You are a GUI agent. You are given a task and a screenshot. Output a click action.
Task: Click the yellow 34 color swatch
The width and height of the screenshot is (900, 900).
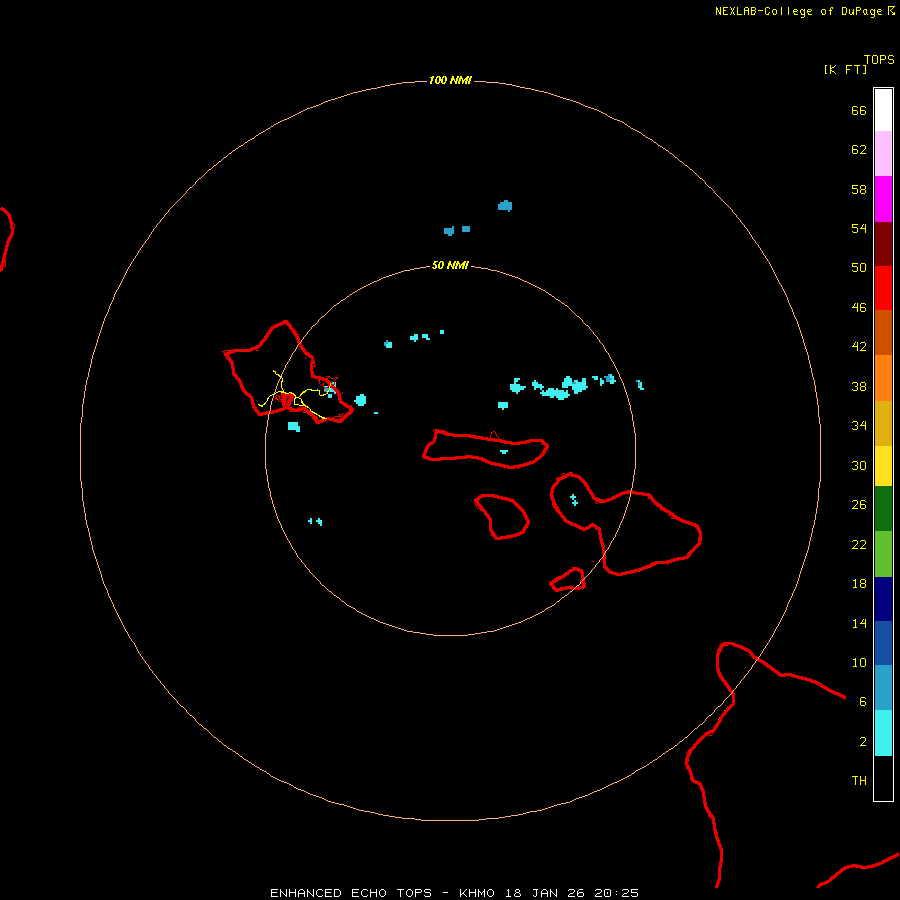click(883, 466)
